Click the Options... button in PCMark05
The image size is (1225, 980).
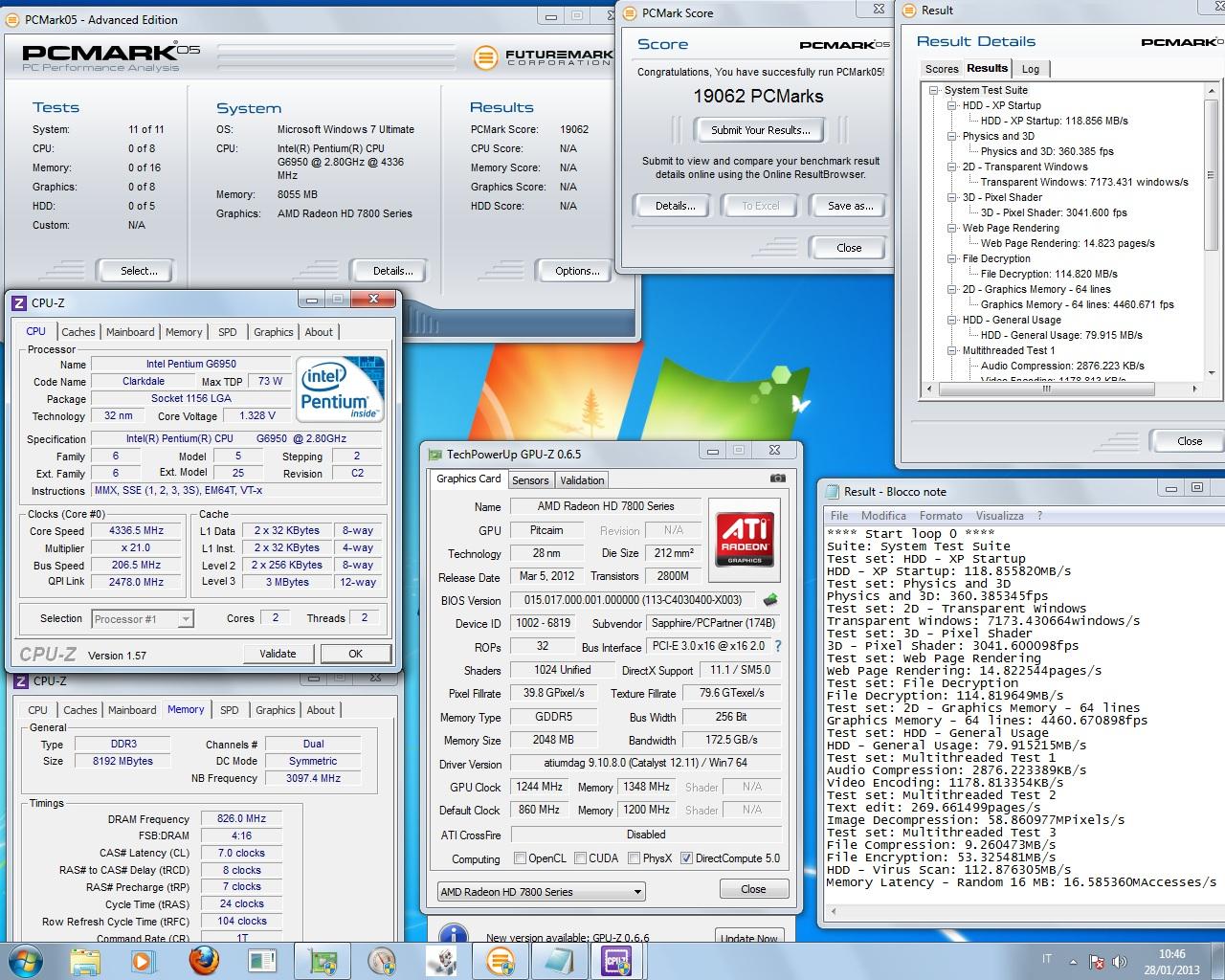577,271
